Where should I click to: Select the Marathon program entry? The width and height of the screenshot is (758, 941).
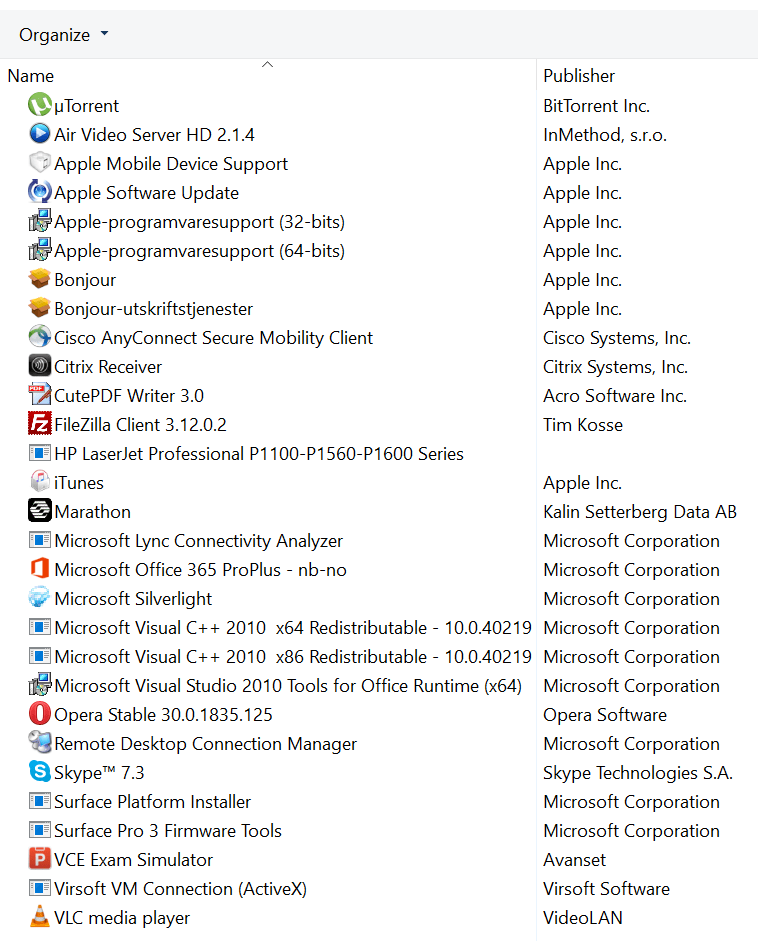pyautogui.click(x=92, y=511)
